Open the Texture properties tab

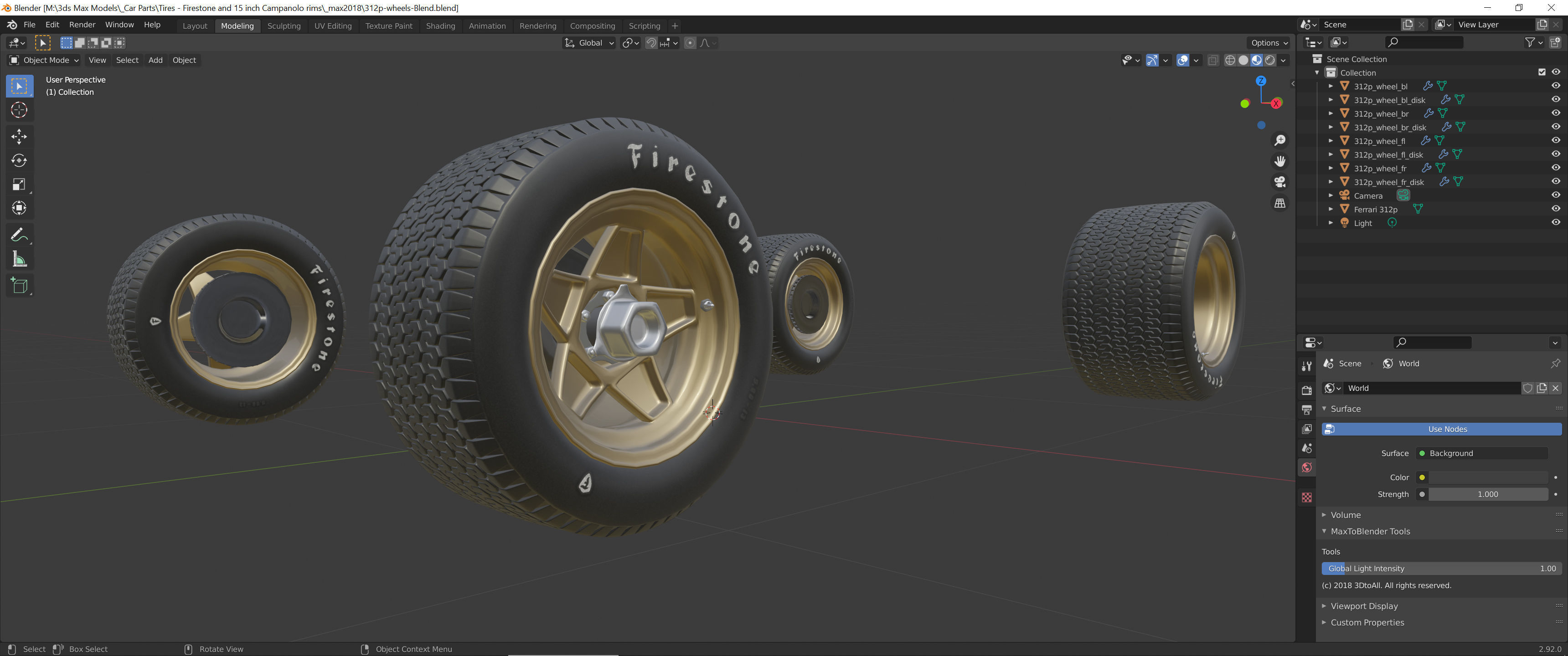click(1306, 497)
